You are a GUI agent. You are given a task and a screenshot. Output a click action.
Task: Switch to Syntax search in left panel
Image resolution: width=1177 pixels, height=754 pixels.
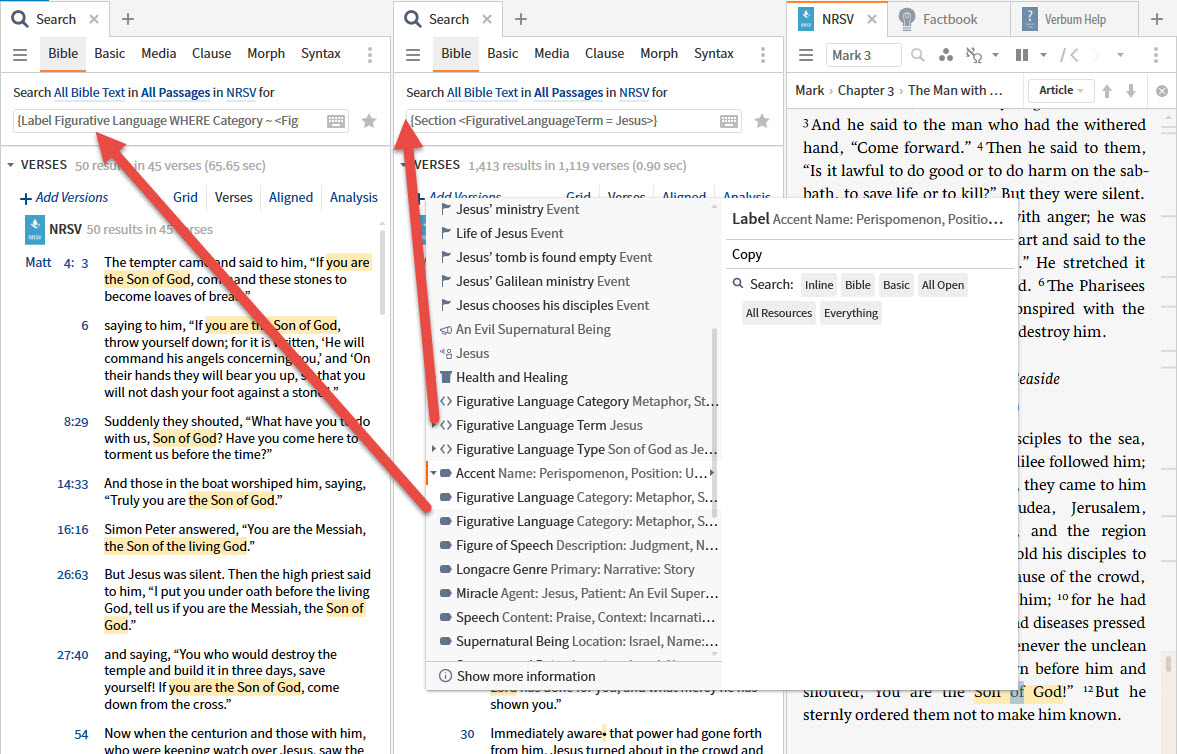(321, 53)
